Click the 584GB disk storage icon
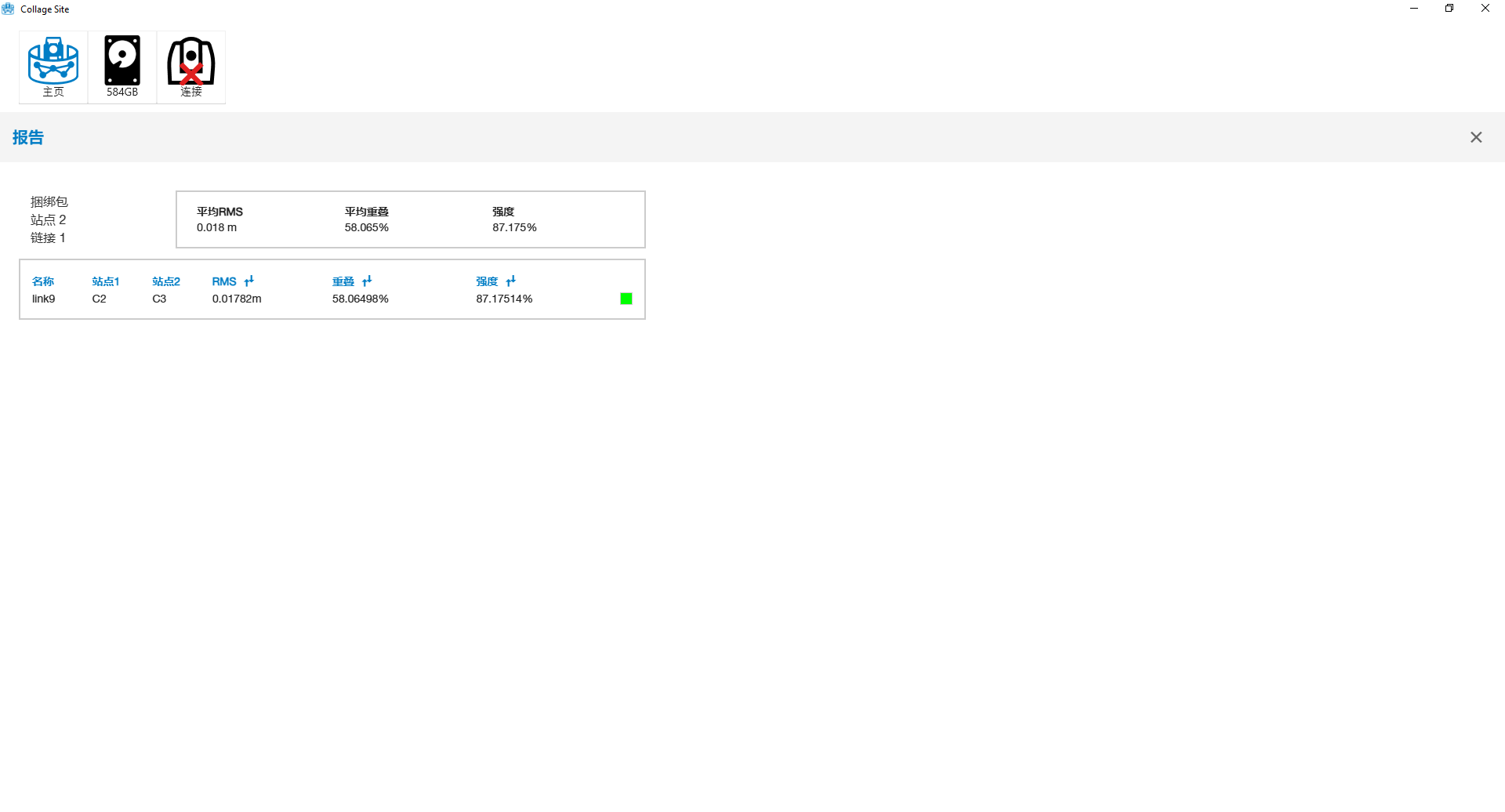The image size is (1505, 812). coord(122,67)
